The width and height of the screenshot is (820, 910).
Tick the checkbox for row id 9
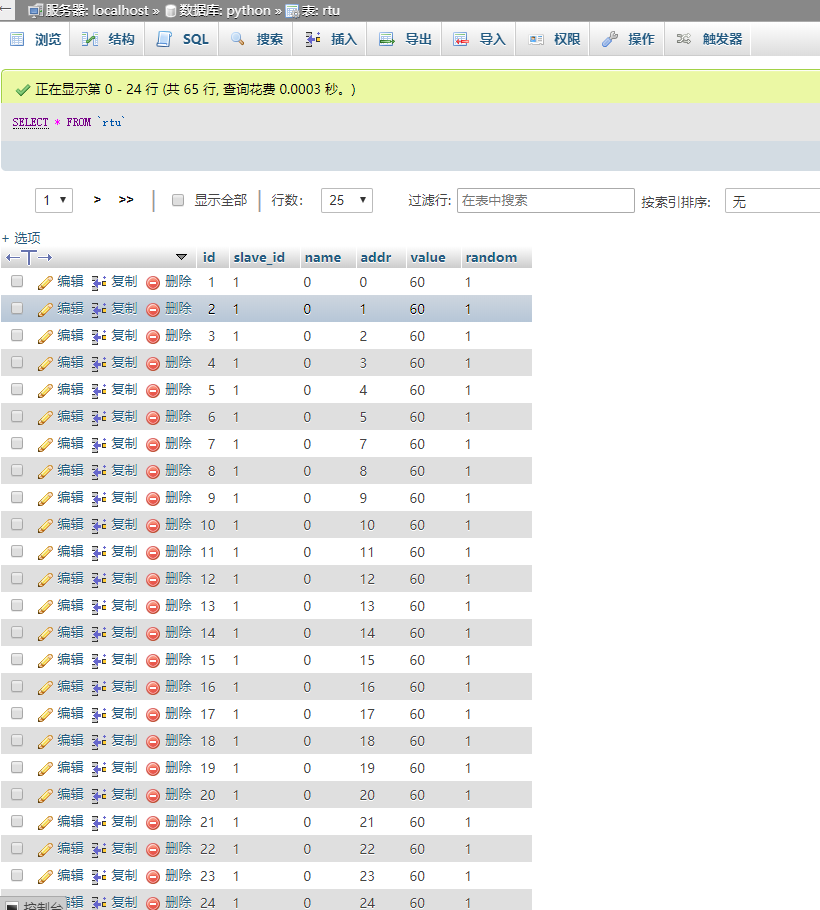(17, 497)
